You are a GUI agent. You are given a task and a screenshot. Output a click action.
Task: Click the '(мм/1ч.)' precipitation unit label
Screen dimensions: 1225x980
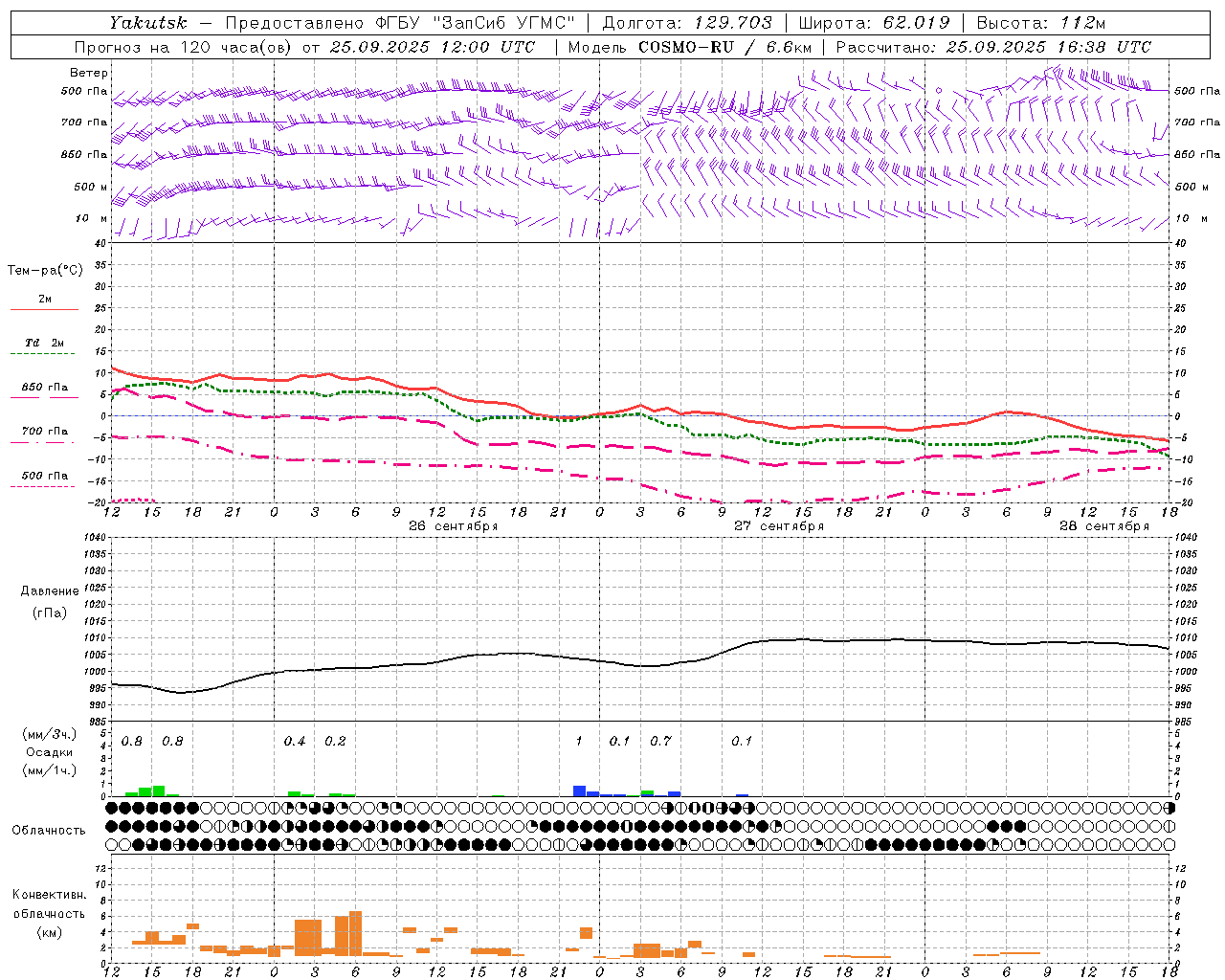point(50,770)
